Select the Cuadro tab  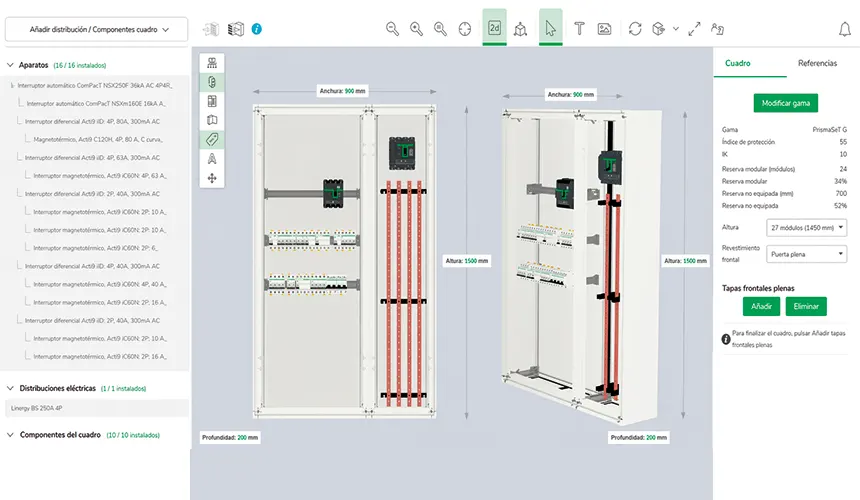click(738, 63)
